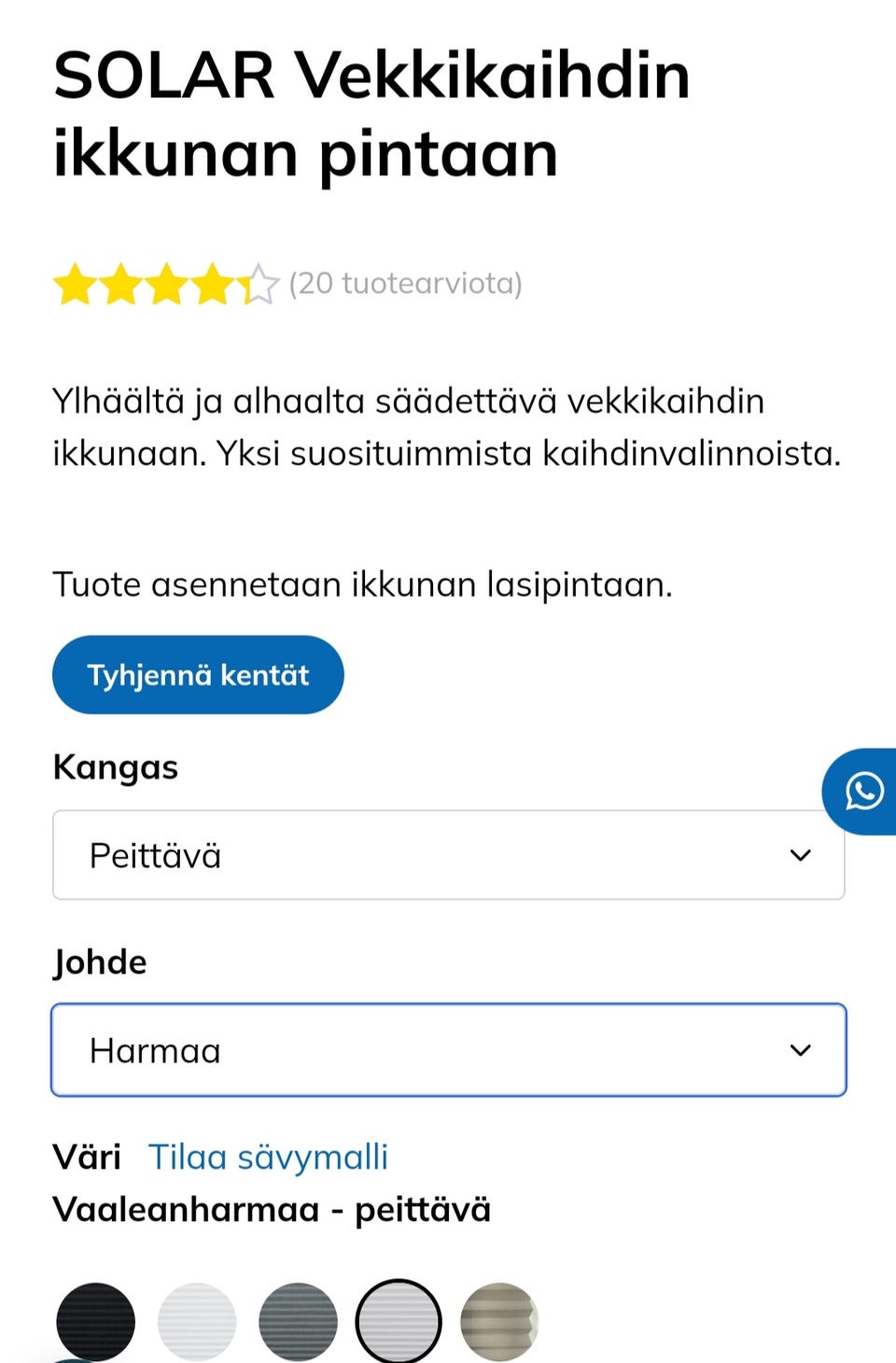Viewport: 896px width, 1363px height.
Task: Click the currently selected light gray swatch
Action: point(399,1320)
